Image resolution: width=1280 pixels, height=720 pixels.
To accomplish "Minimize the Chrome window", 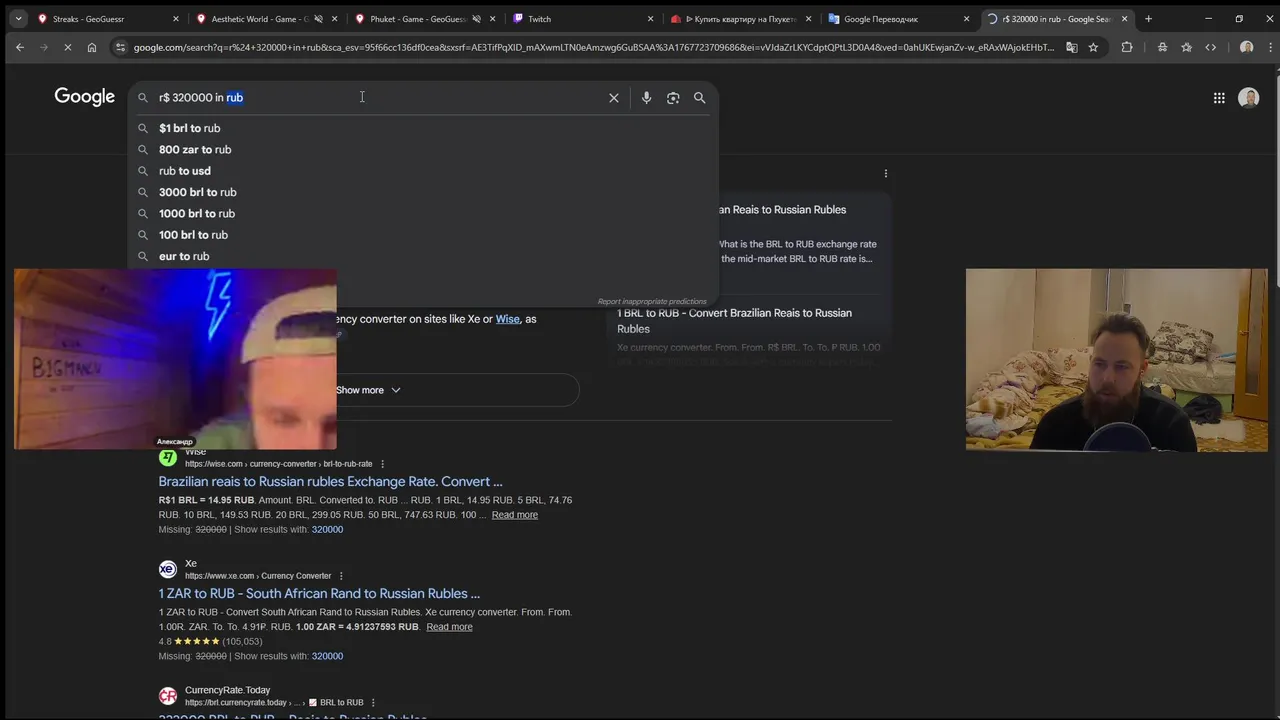I will (1208, 18).
